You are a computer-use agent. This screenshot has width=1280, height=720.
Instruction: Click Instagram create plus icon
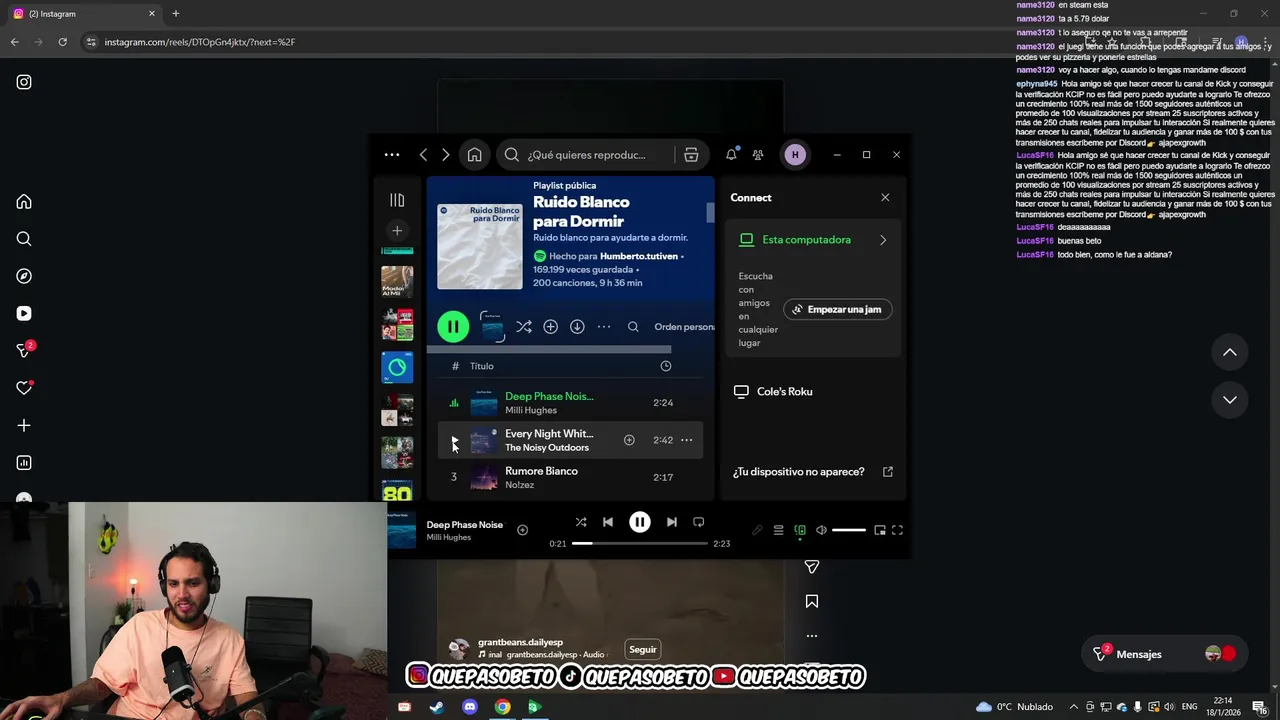(x=24, y=425)
